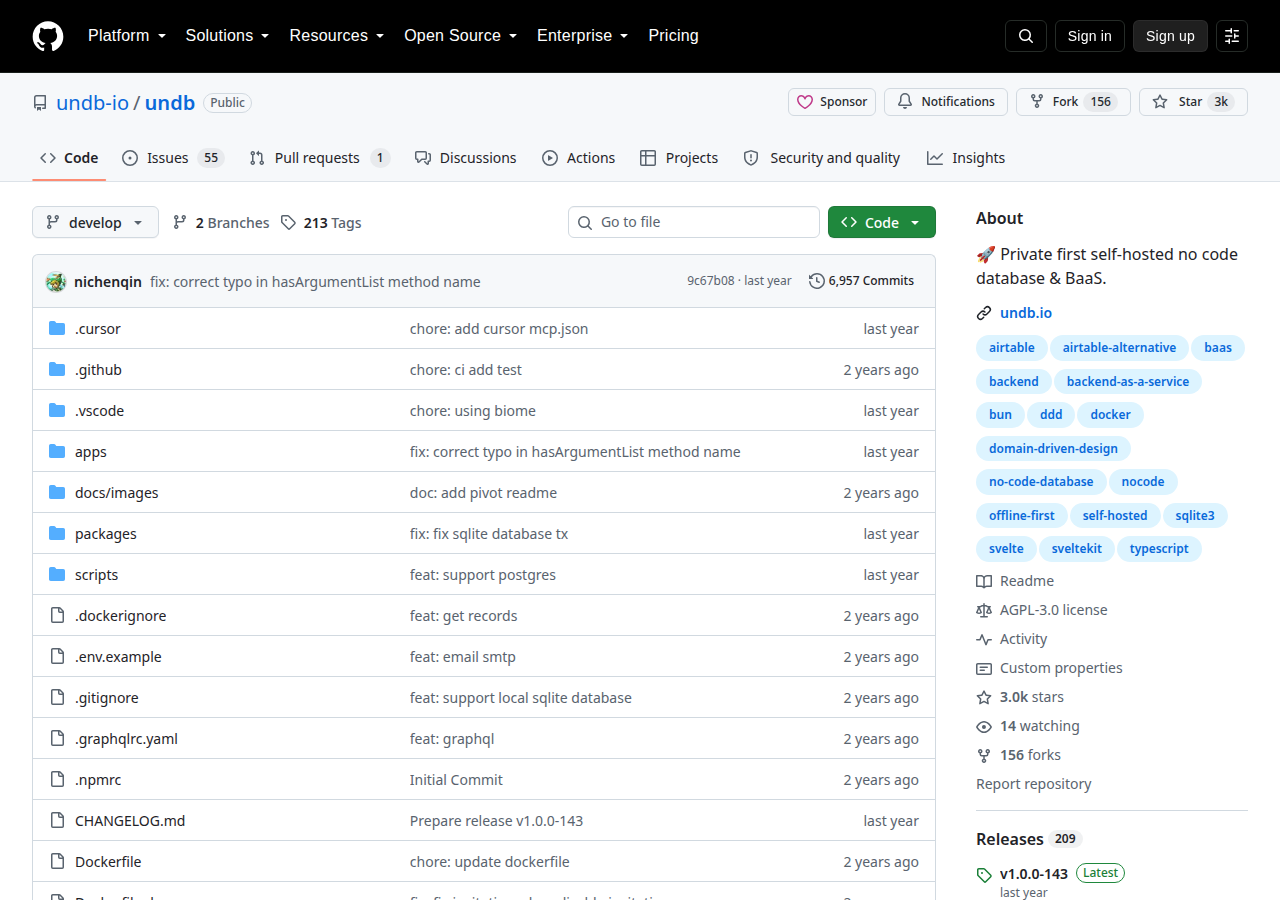Click the Go to file field
1280x900 pixels.
pos(694,222)
